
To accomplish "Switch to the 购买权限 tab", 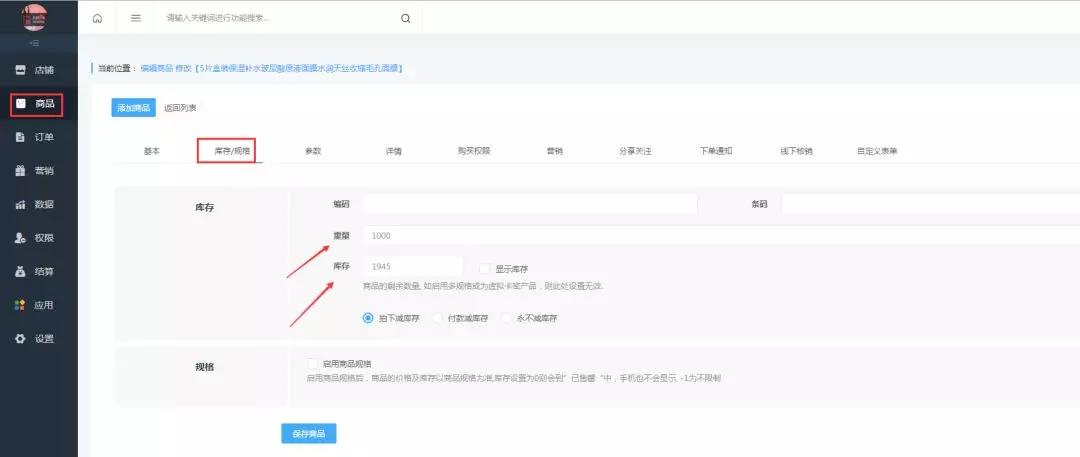I will coord(474,151).
